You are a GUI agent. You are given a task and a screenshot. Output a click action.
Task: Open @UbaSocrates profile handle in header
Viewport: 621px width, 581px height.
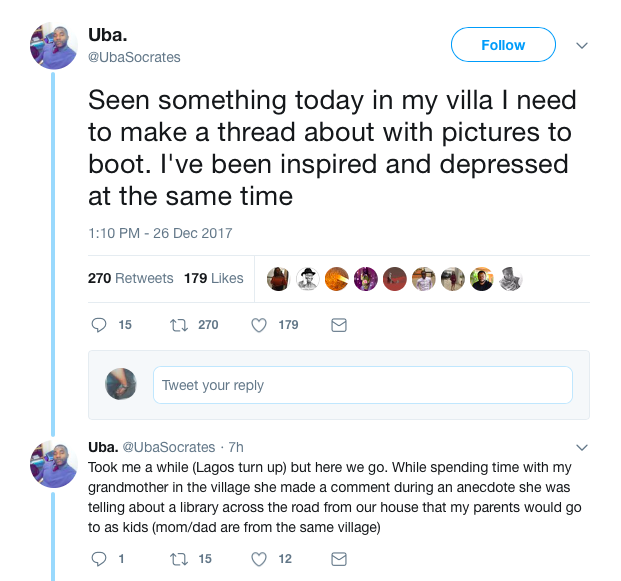coord(135,57)
